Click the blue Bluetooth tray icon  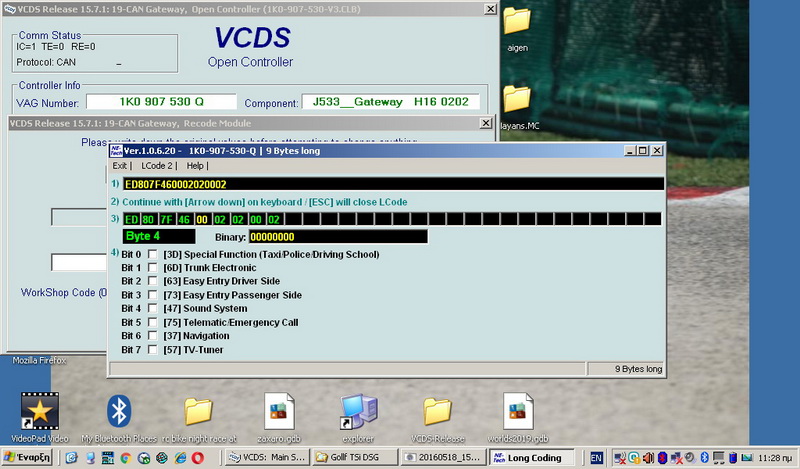click(x=705, y=457)
